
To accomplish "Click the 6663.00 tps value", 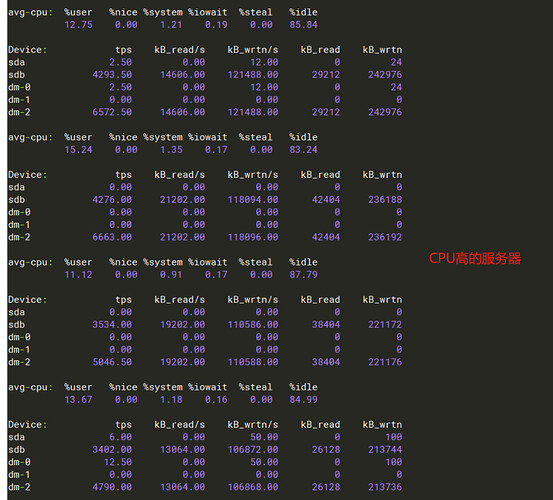I will tap(112, 237).
